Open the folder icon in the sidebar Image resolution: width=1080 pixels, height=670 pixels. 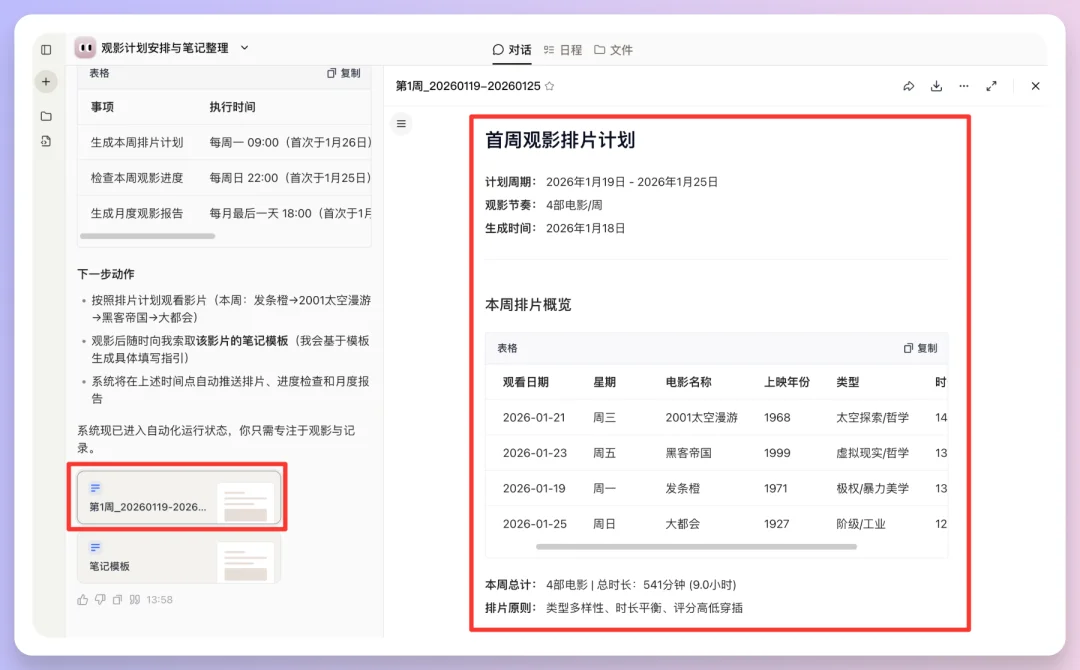click(46, 114)
